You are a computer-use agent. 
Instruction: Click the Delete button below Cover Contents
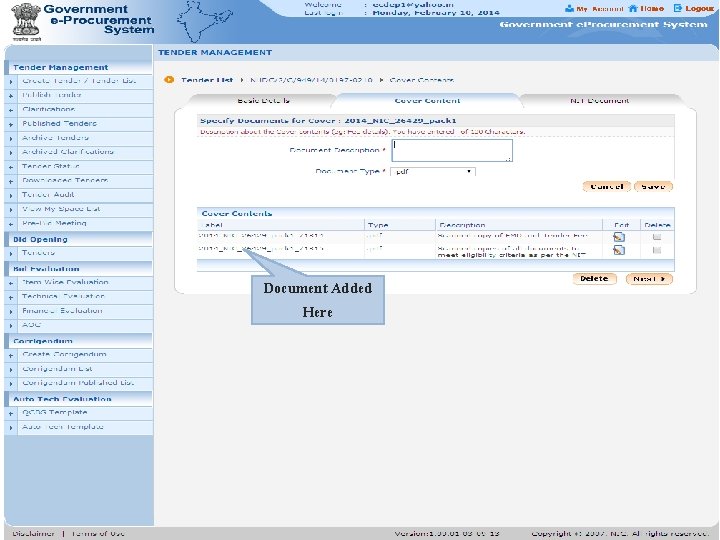[594, 279]
